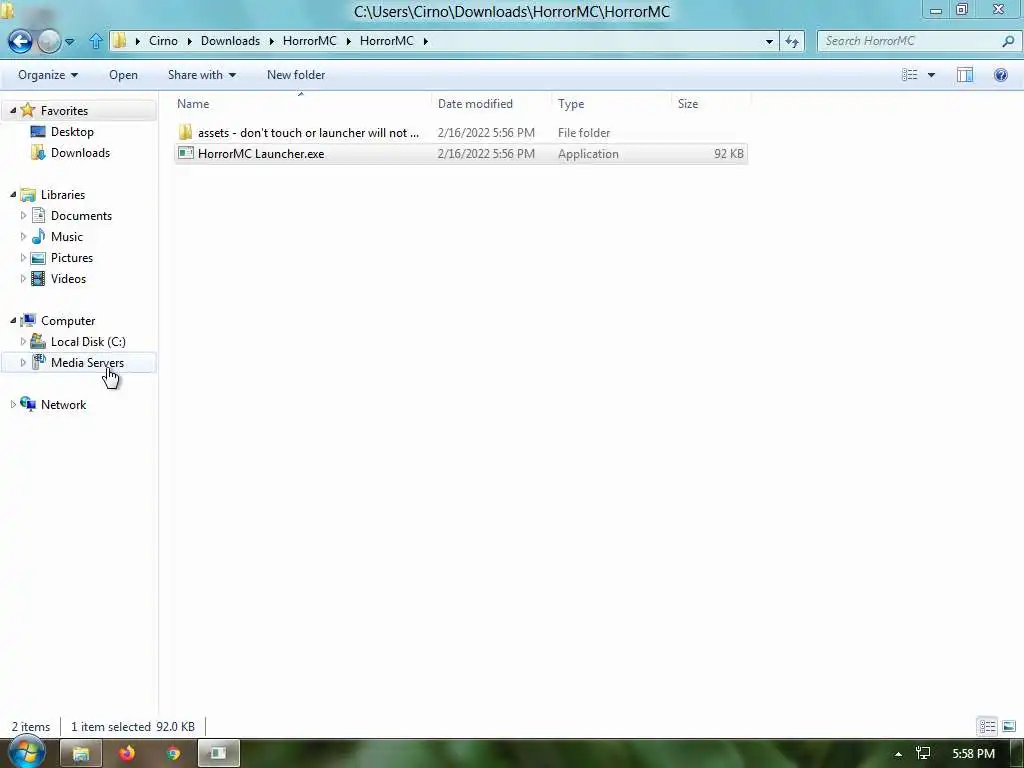The image size is (1024, 768).
Task: Open Desktop in Favorites
Action: (72, 132)
